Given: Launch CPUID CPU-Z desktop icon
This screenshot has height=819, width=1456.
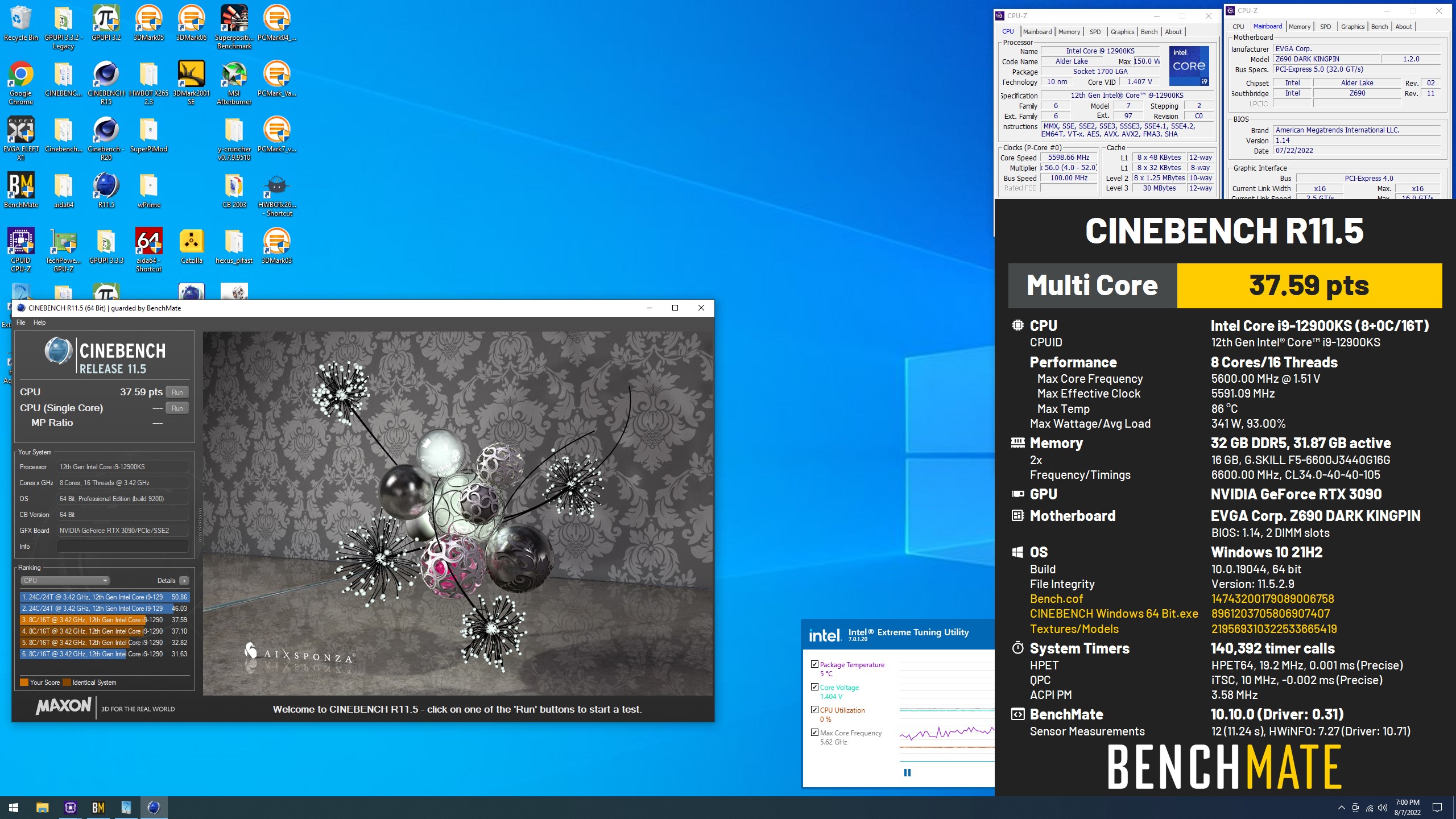Looking at the screenshot, I should tap(21, 250).
